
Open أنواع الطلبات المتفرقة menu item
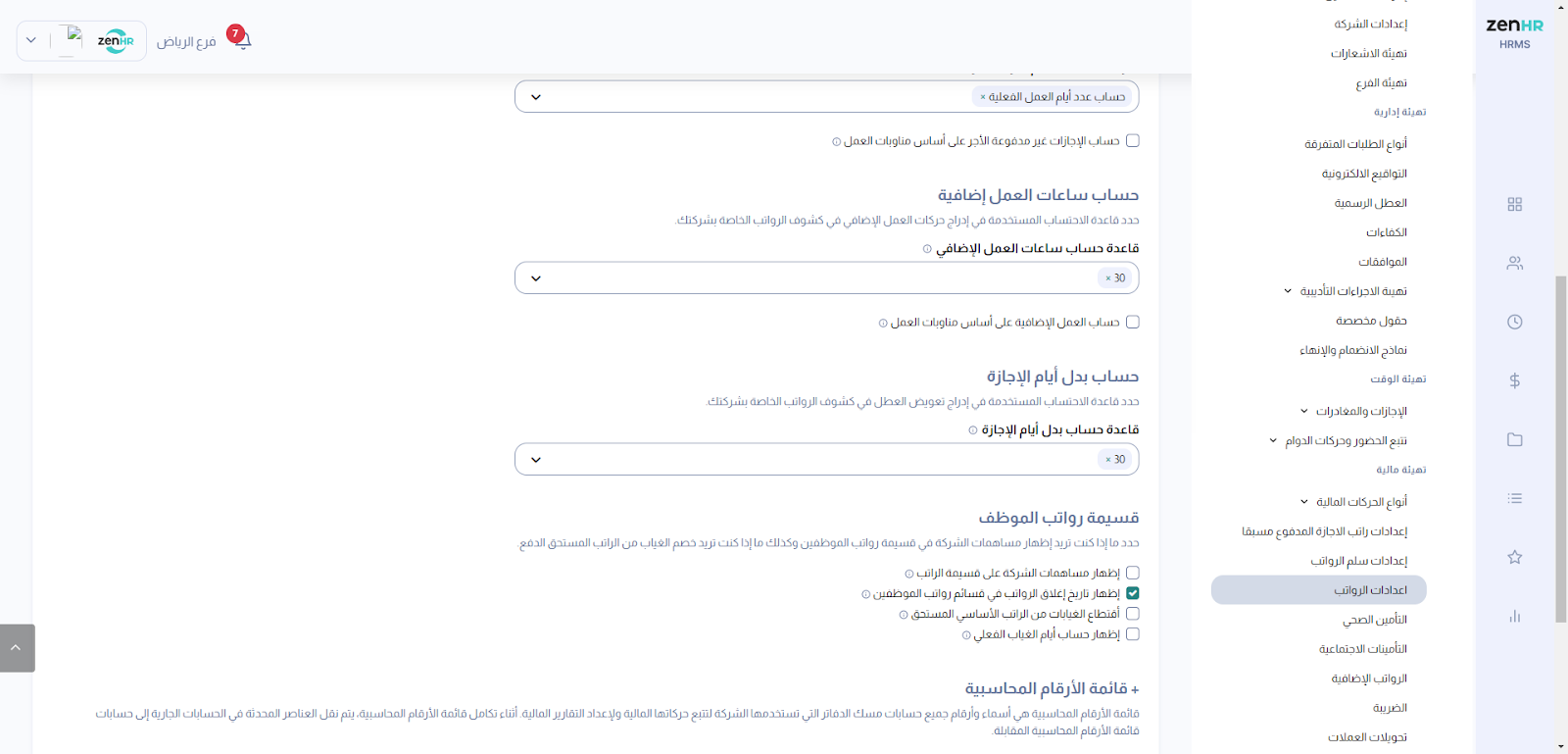click(1355, 144)
